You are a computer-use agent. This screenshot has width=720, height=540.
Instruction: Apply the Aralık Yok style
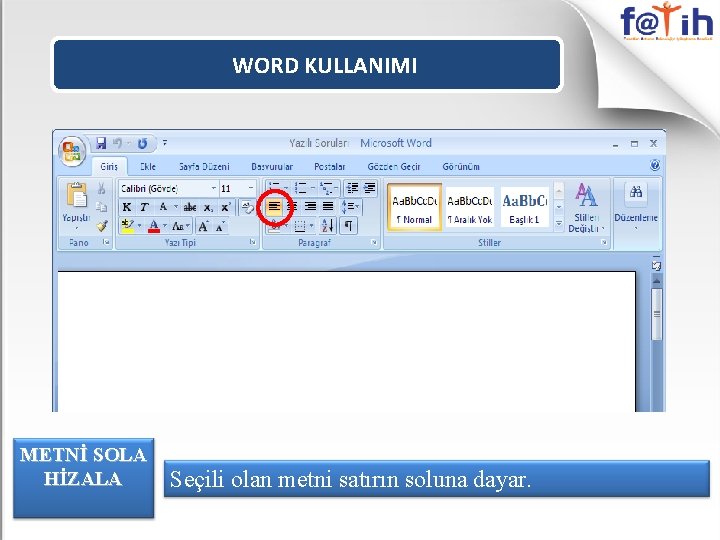pyautogui.click(x=470, y=207)
